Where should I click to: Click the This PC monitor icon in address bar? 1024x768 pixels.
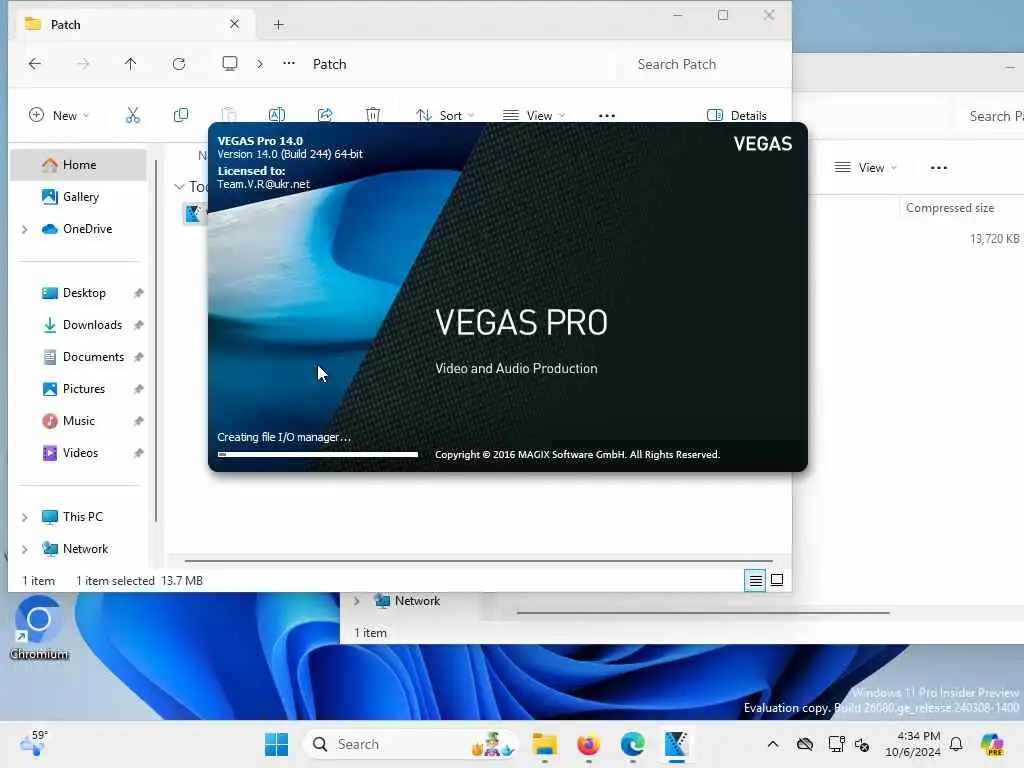[230, 64]
